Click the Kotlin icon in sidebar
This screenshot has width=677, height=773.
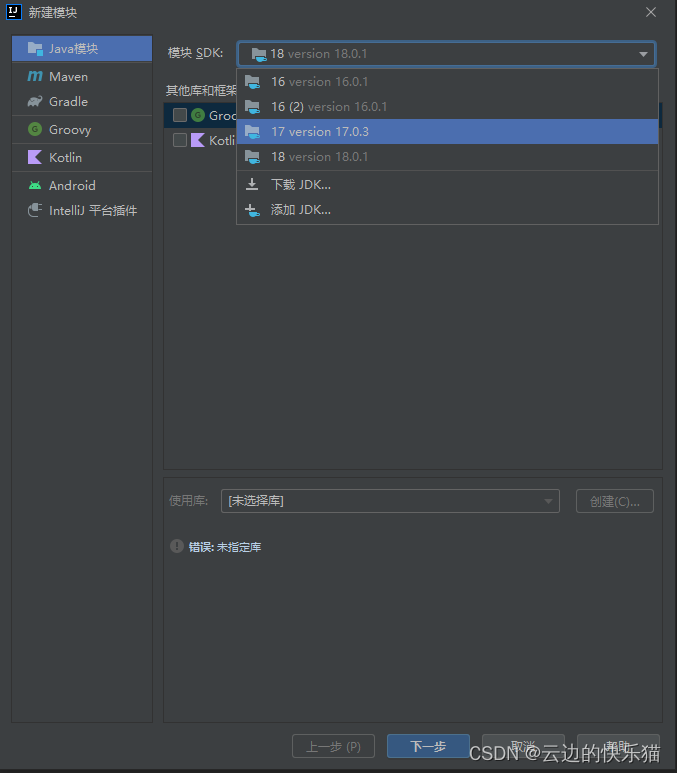35,158
